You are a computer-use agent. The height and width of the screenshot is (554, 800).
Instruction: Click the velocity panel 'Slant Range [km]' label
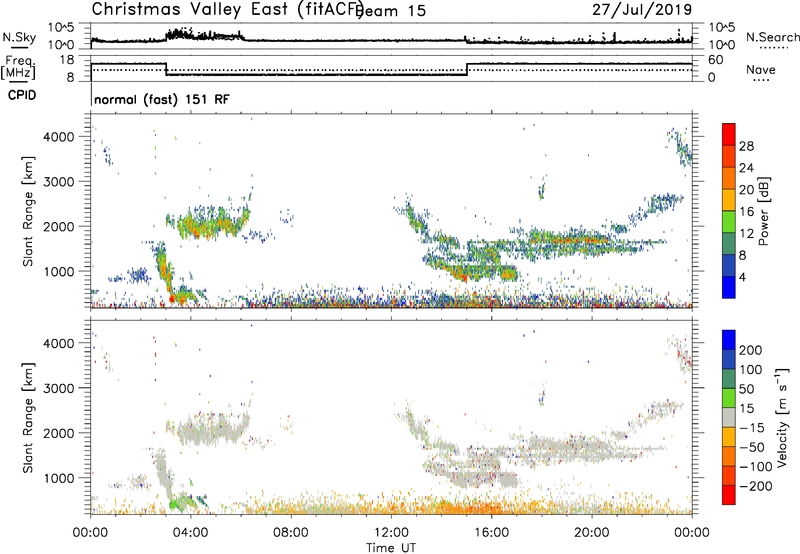tap(28, 417)
